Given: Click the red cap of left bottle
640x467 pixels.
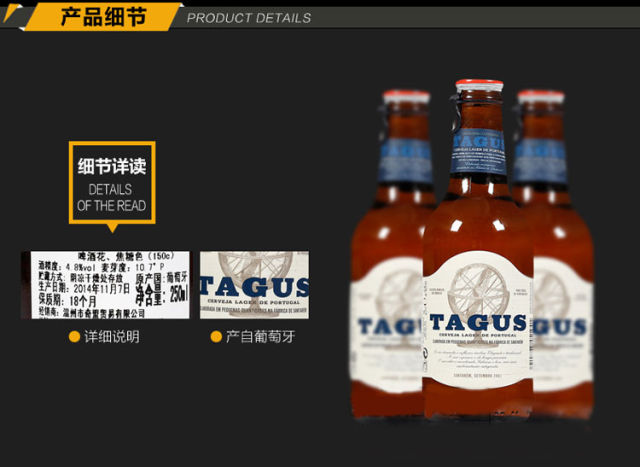Looking at the screenshot, I should tap(404, 97).
